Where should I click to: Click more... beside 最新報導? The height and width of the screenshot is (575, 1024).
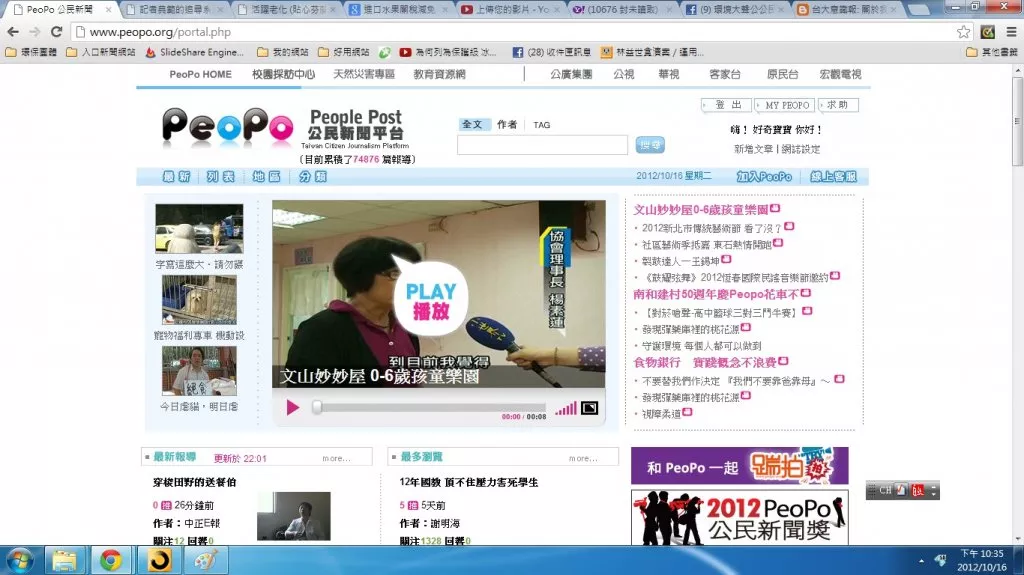[x=336, y=459]
